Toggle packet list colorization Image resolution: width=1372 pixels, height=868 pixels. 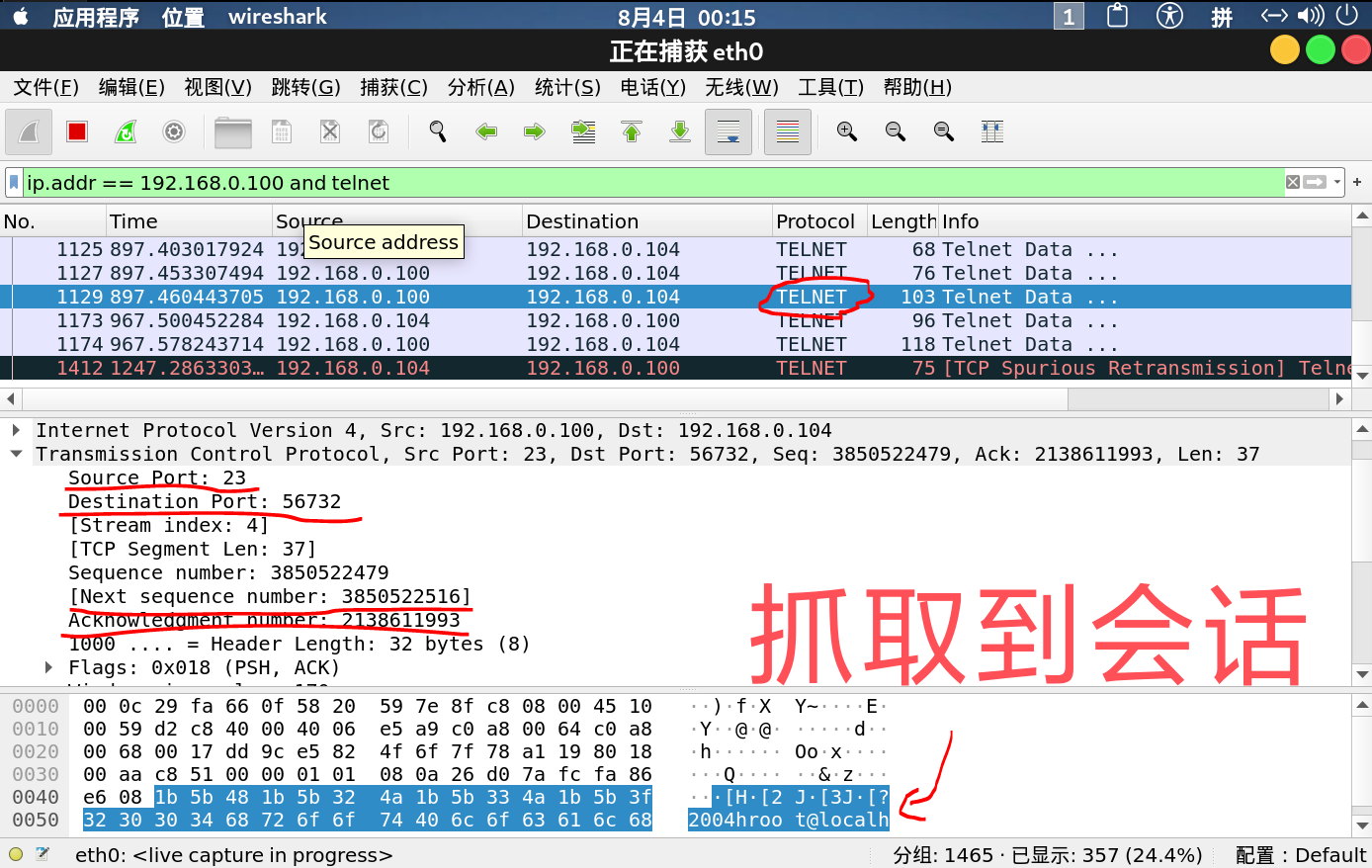click(x=788, y=131)
